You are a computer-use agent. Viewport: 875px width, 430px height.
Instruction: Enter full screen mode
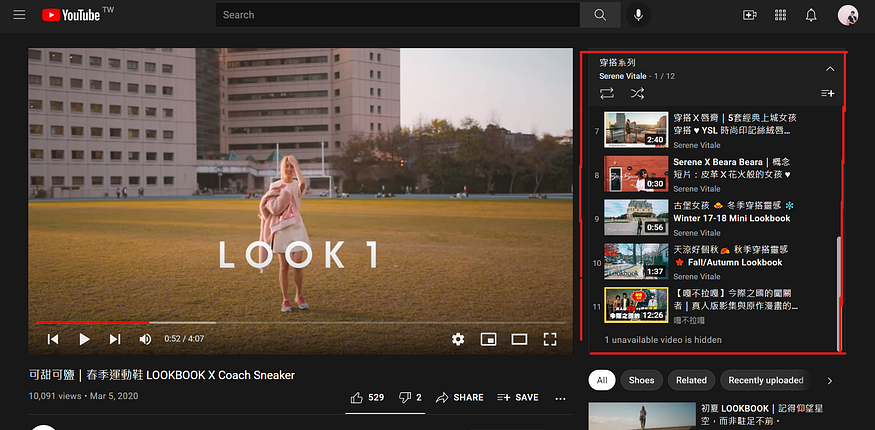tap(550, 339)
